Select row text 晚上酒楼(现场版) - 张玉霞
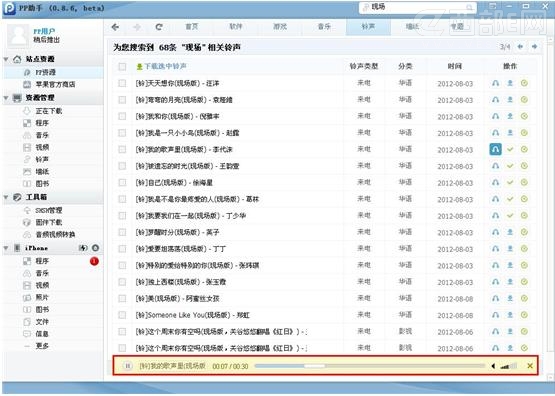 click(181, 282)
